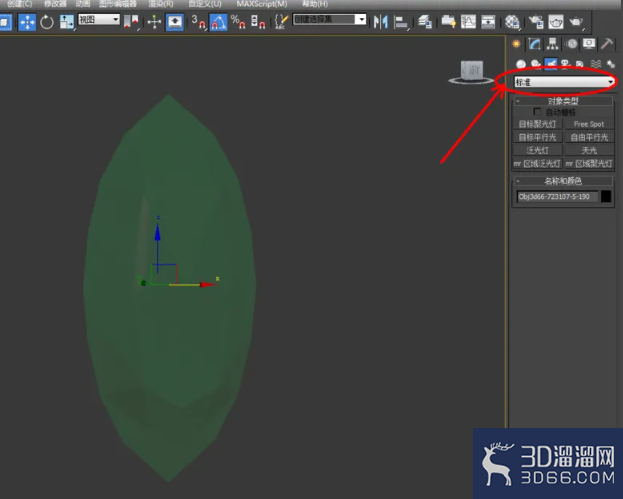623x499 pixels.
Task: Enable the 自动栅格 checkbox
Action: [537, 112]
